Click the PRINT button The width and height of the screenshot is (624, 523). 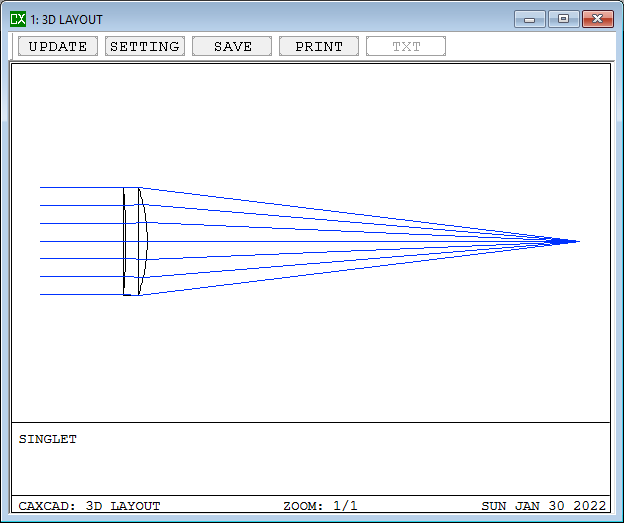pos(319,46)
